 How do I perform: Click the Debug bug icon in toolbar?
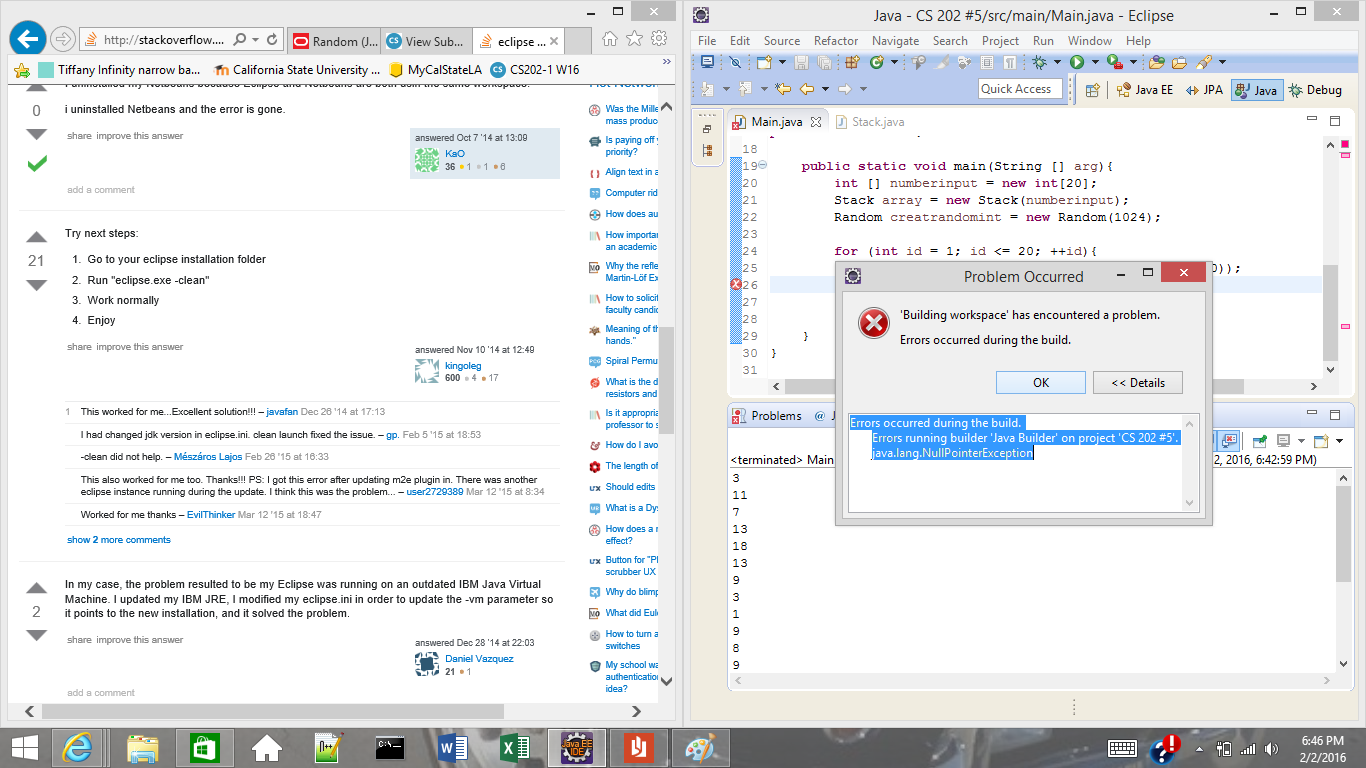pos(1040,62)
